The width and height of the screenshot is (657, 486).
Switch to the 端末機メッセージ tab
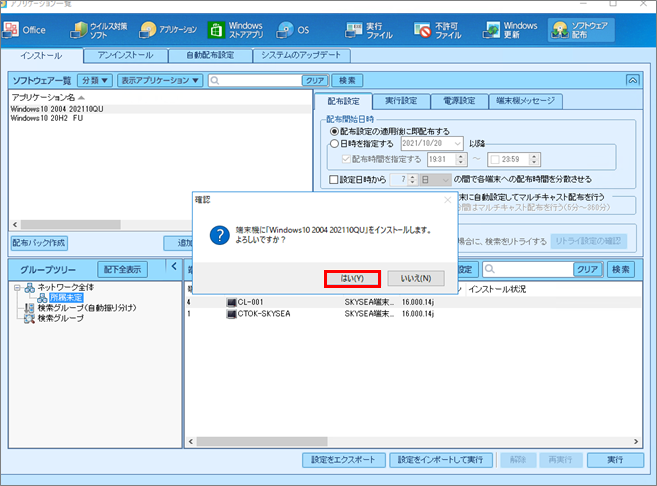525,101
